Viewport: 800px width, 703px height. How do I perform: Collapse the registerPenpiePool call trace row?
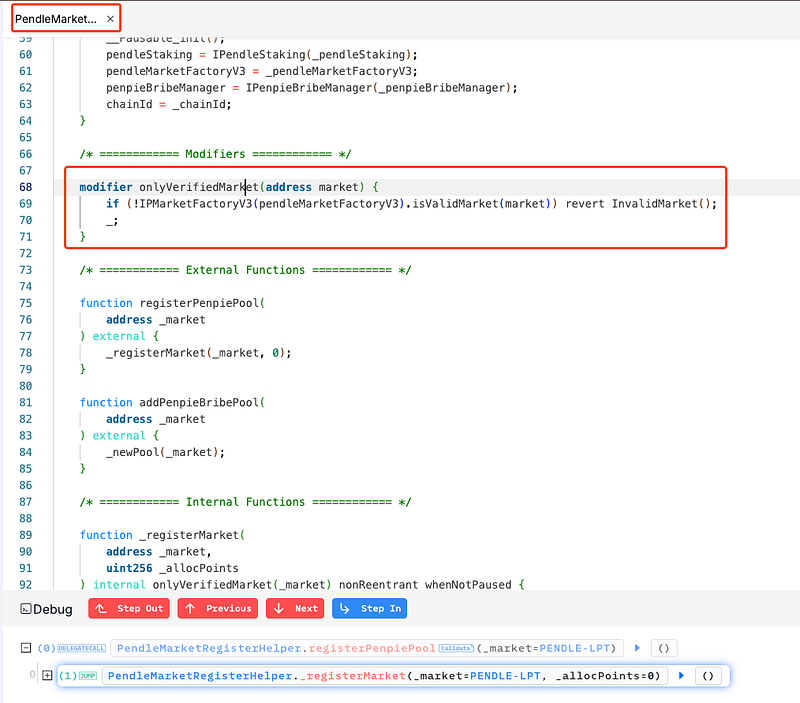(26, 648)
